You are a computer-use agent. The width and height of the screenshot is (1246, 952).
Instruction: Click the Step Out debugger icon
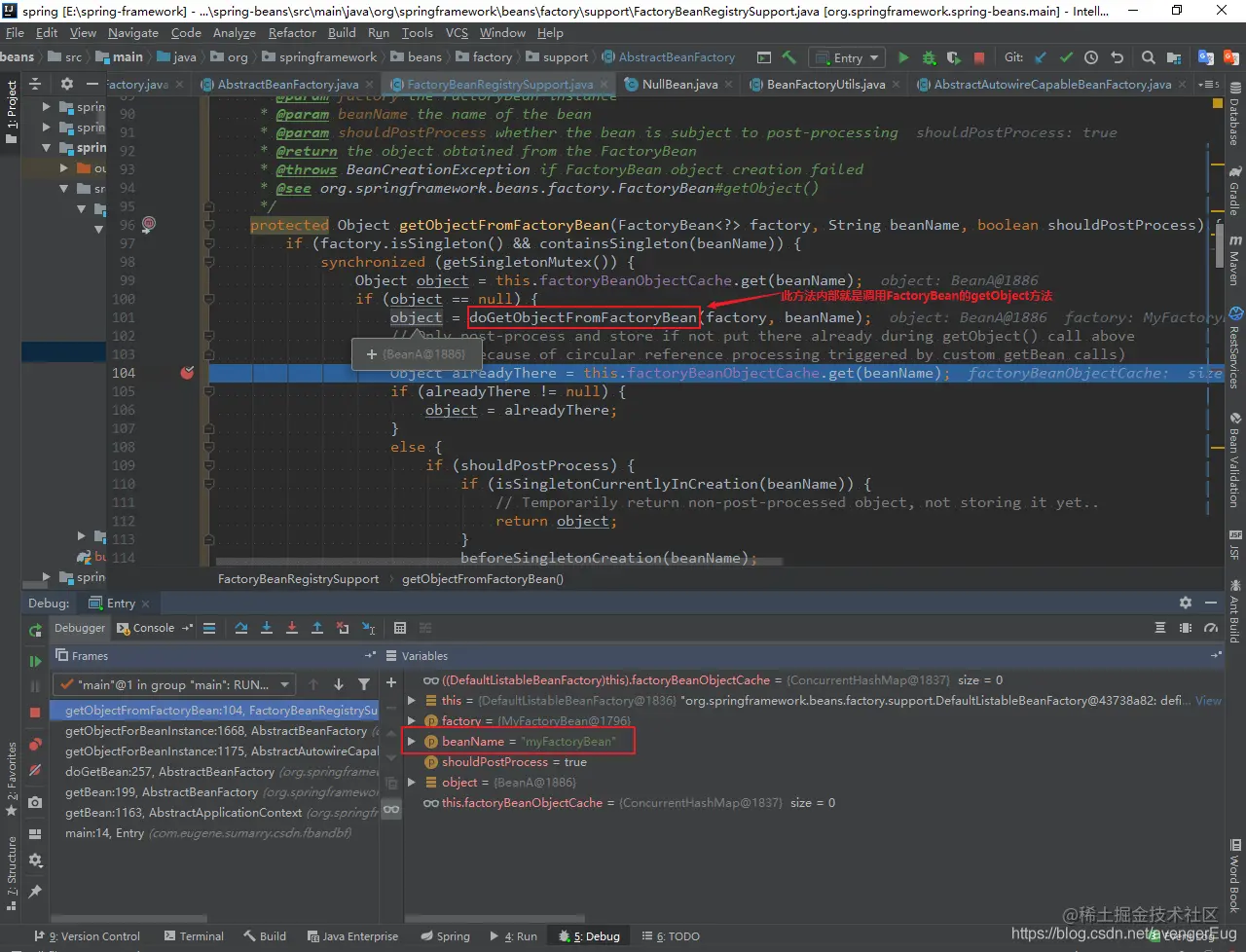coord(317,628)
